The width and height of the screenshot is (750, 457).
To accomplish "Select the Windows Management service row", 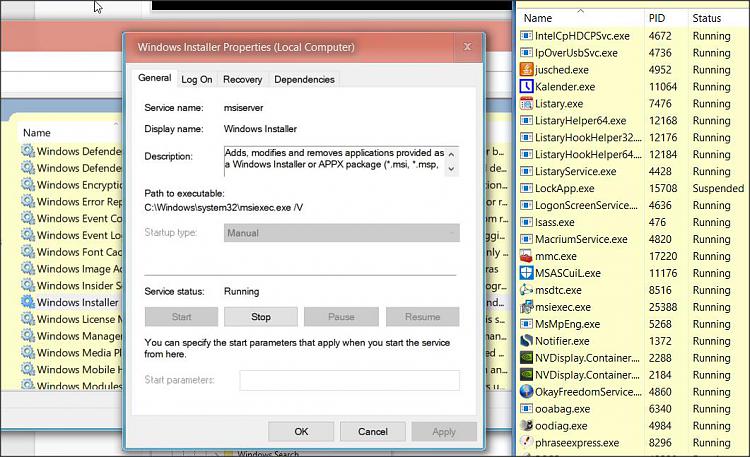I will 71,335.
